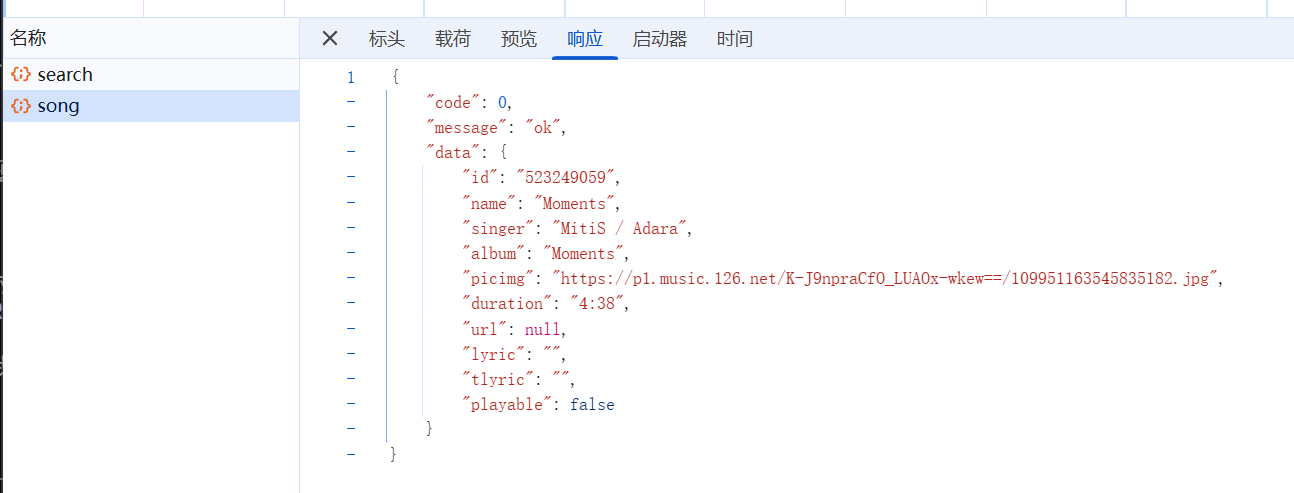The width and height of the screenshot is (1294, 493).
Task: Select the 响应 tab
Action: click(x=585, y=40)
